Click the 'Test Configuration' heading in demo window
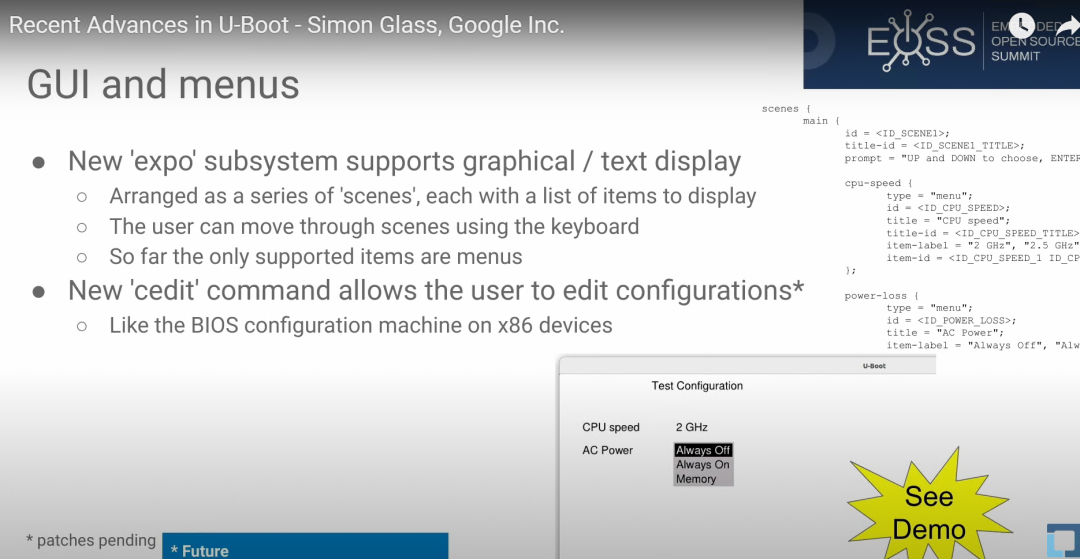The image size is (1080, 559). click(x=697, y=386)
